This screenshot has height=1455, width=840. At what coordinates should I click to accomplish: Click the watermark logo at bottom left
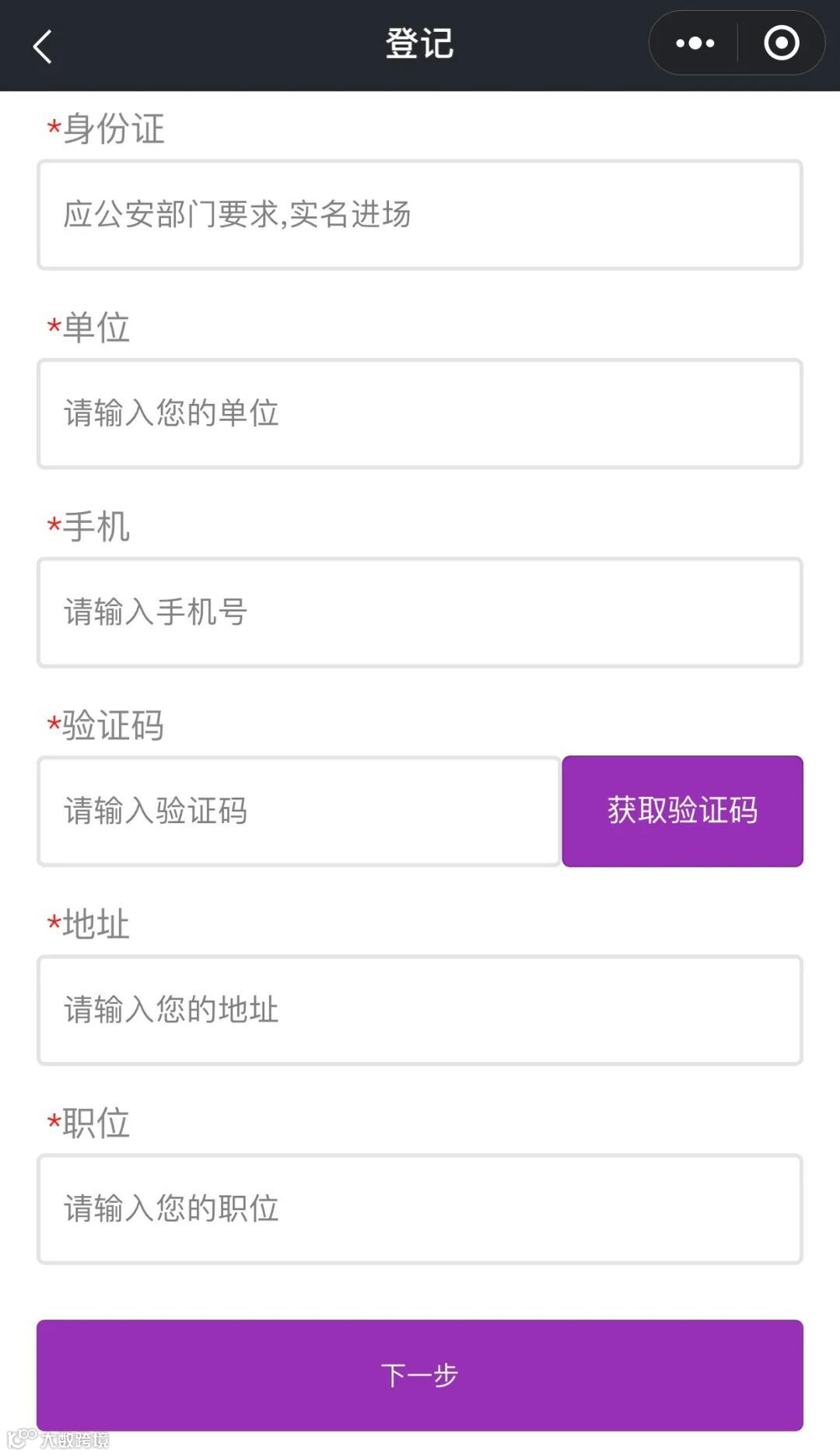click(x=58, y=1439)
